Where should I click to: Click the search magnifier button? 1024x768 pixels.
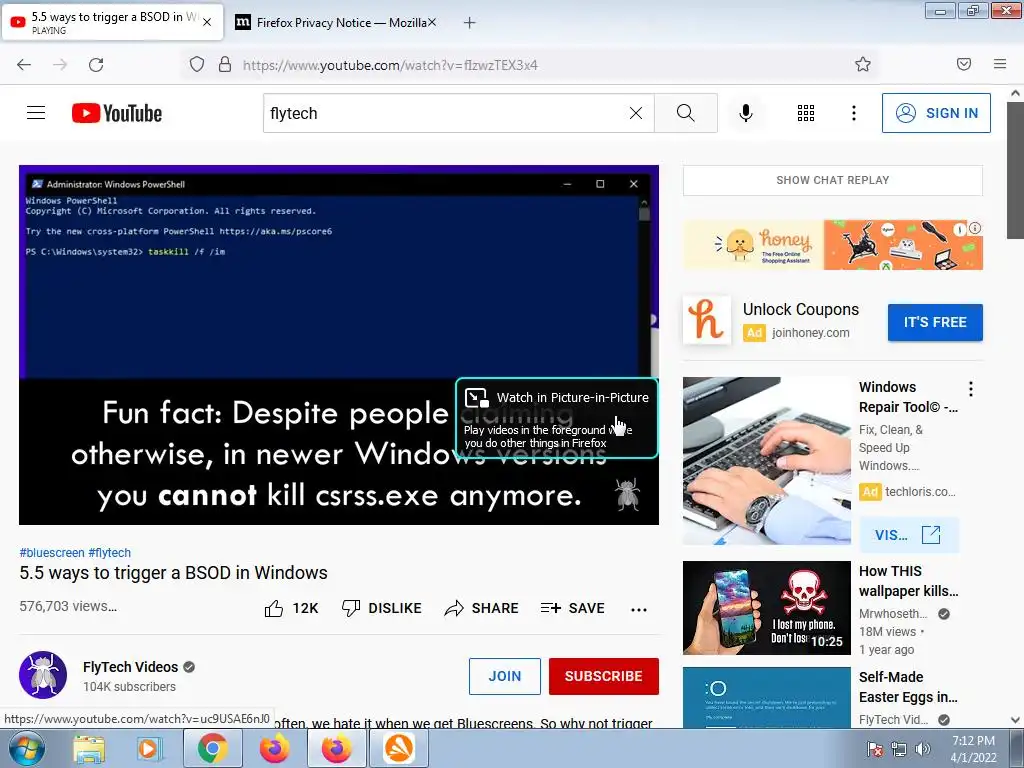click(x=686, y=113)
